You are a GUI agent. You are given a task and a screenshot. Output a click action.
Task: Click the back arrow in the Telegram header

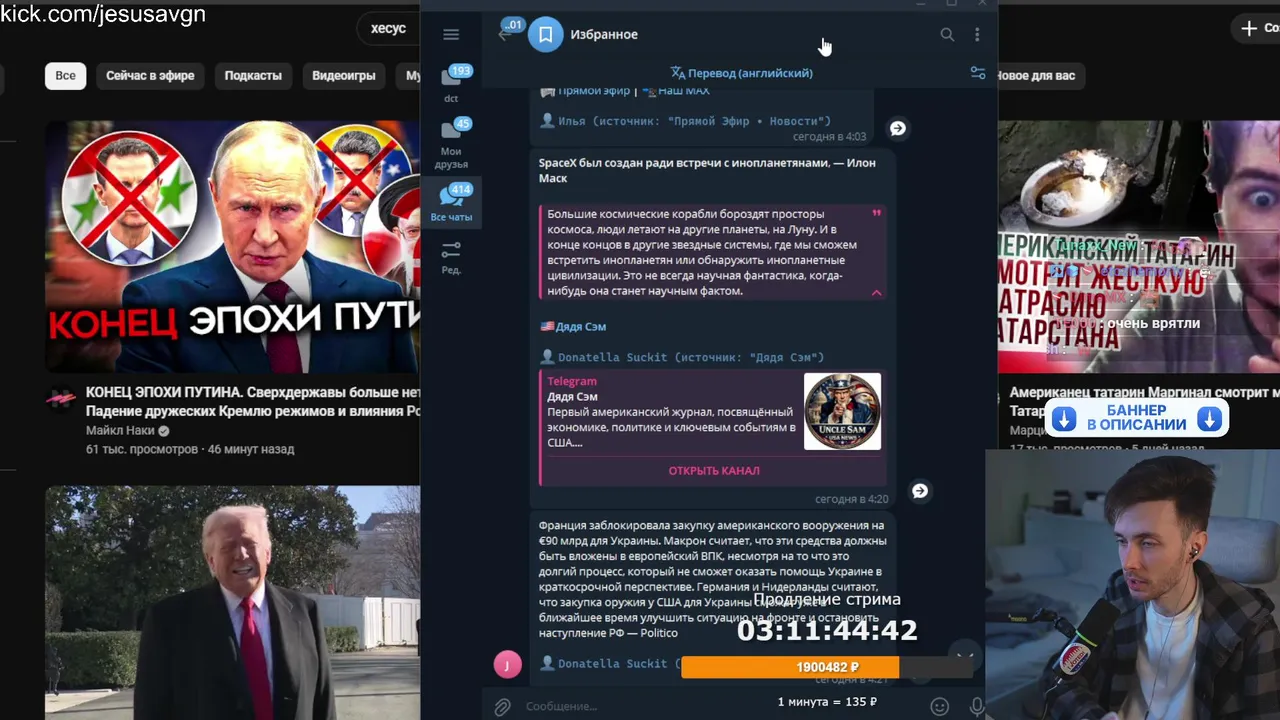tap(505, 34)
